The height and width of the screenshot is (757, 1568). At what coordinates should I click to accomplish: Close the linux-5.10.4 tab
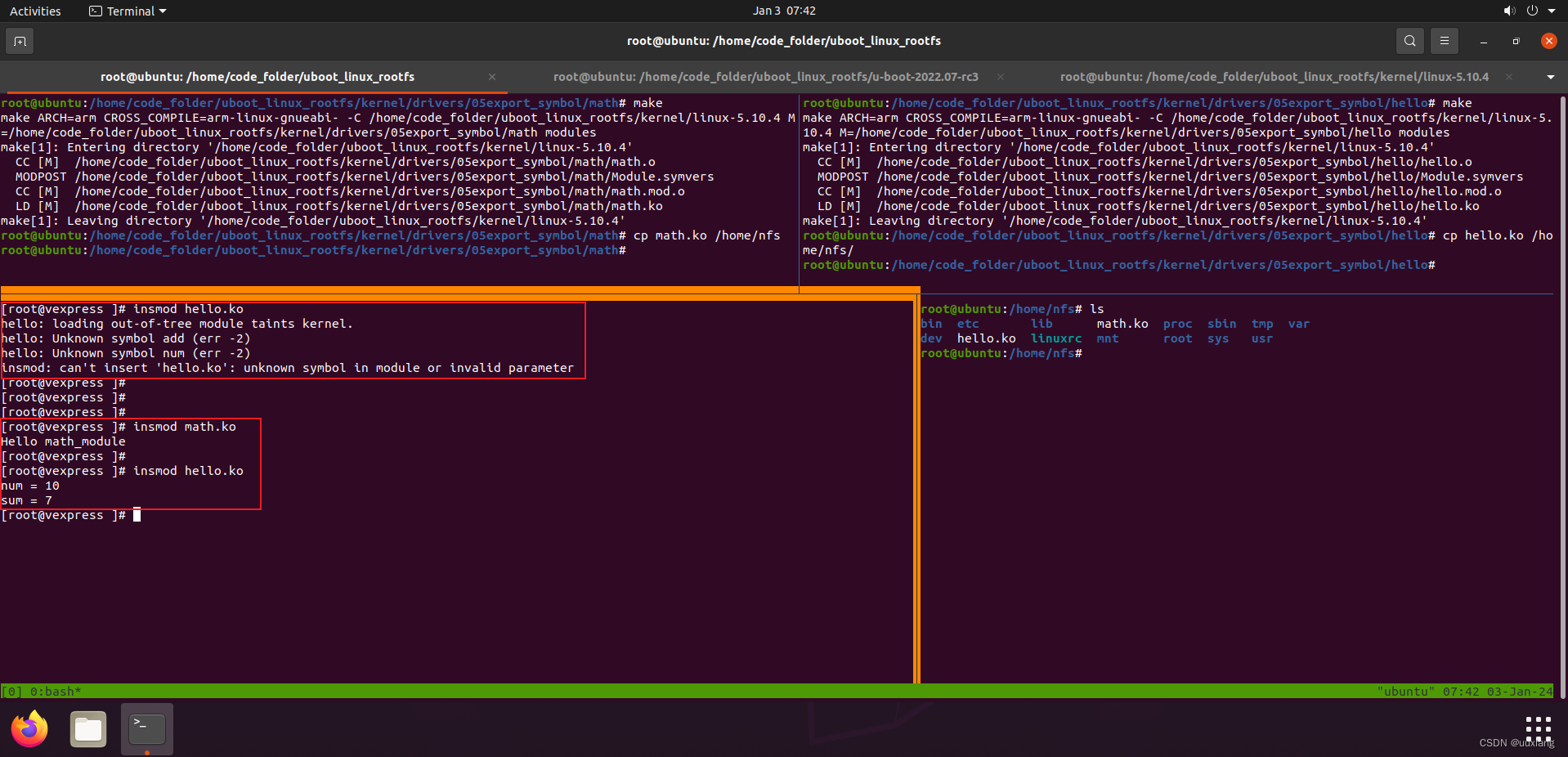1509,77
